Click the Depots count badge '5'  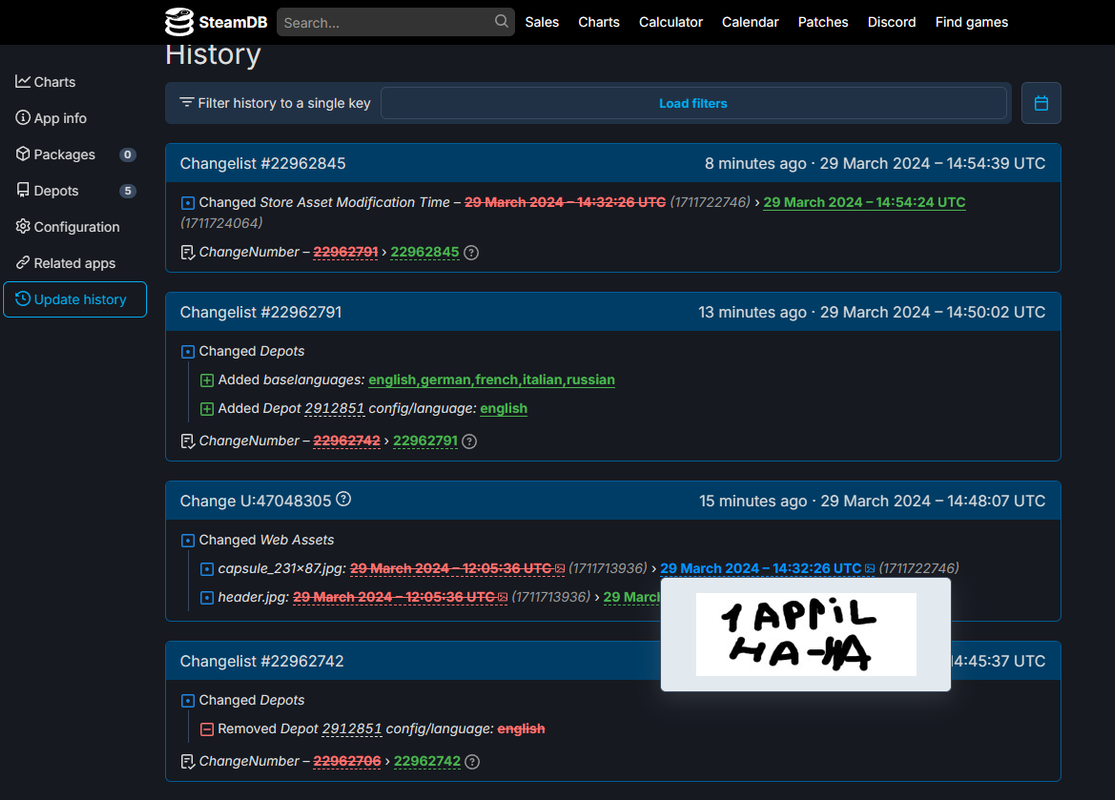[x=127, y=191]
